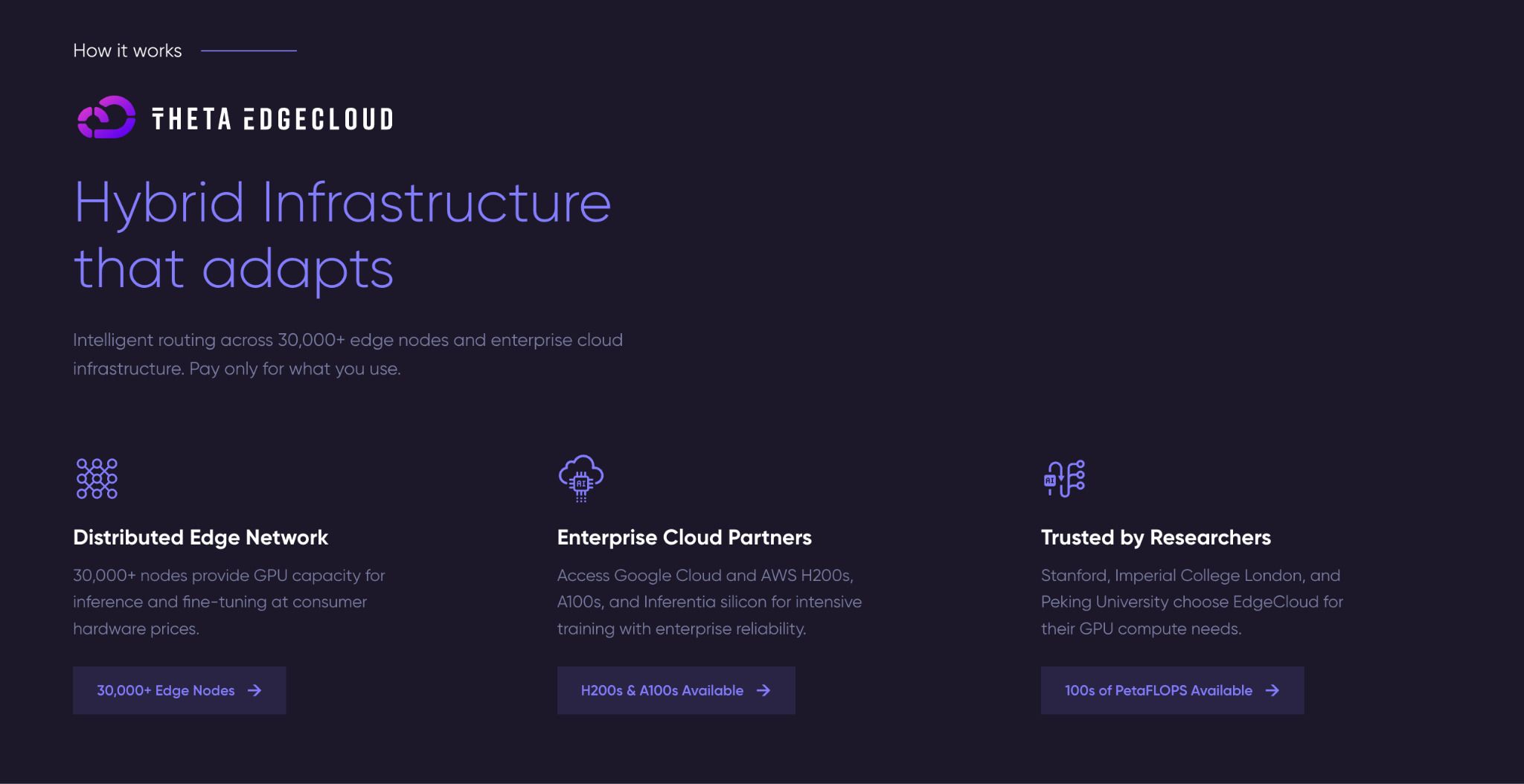The width and height of the screenshot is (1524, 784).
Task: Click the Hybrid Infrastructure that adapts headline
Action: 342,235
